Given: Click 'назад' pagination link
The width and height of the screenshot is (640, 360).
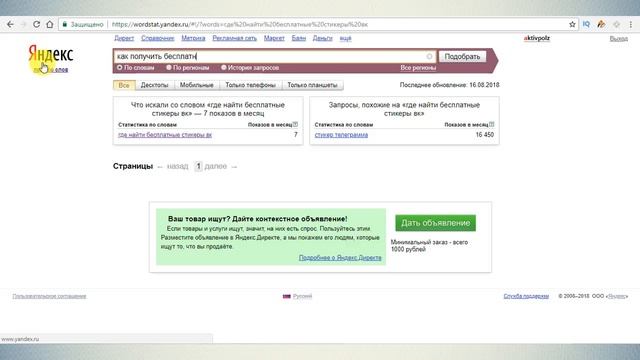Looking at the screenshot, I should click(178, 166).
